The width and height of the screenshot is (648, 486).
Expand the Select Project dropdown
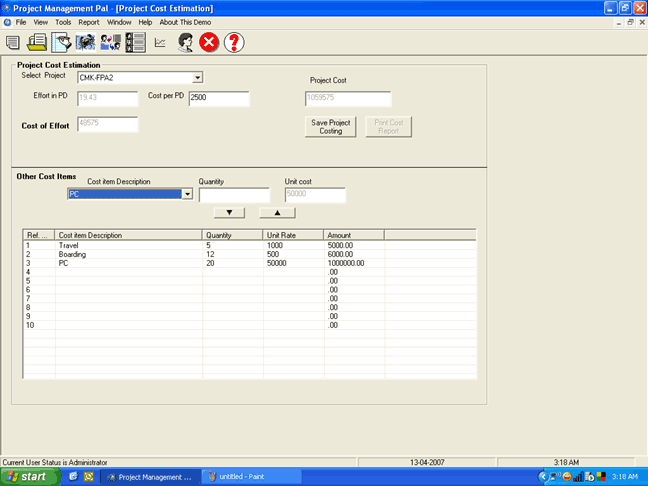(197, 77)
